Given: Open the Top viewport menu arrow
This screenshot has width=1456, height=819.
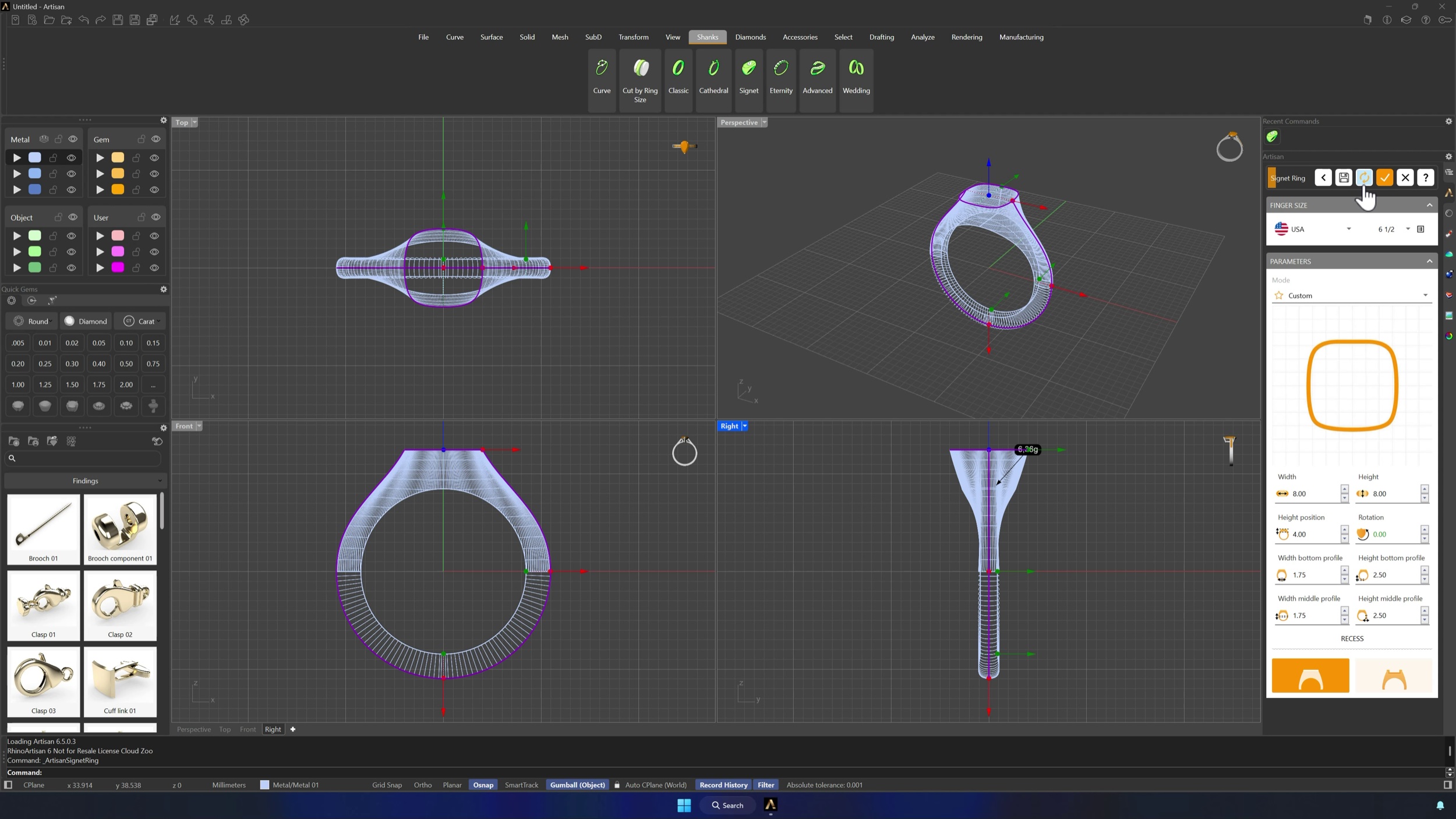Looking at the screenshot, I should tap(195, 122).
